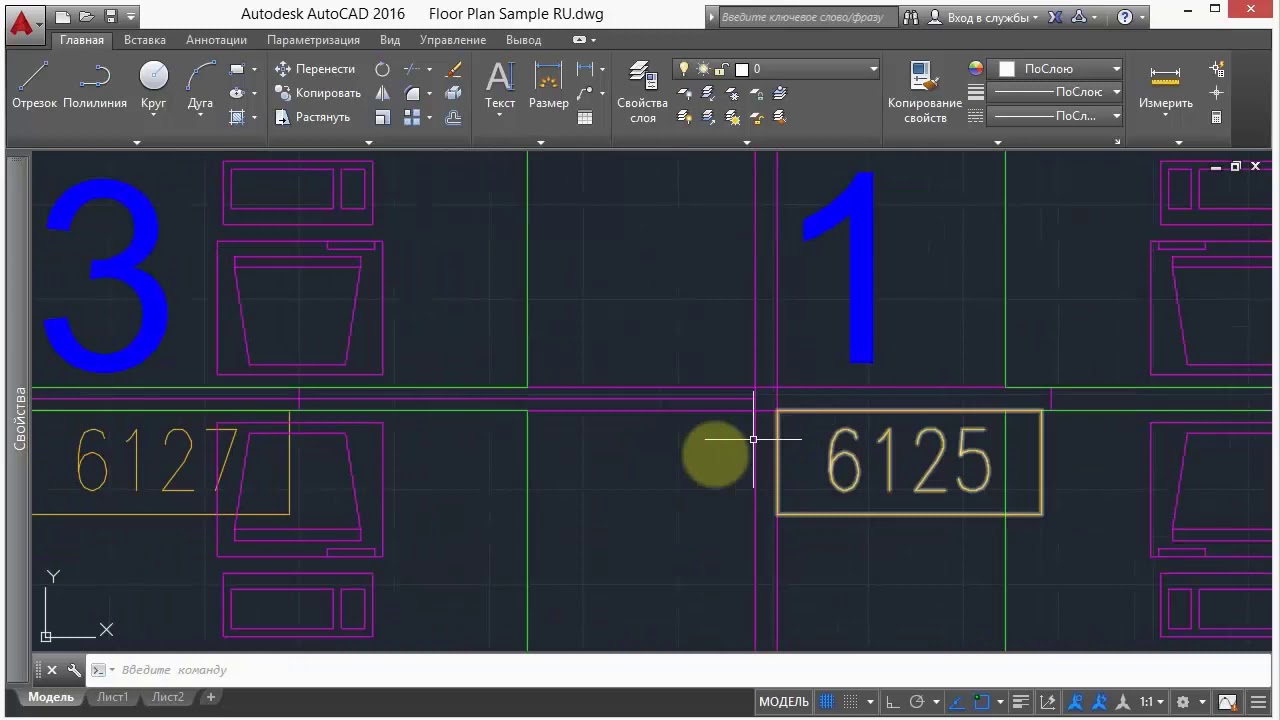Open the Quick Calculator icon
The width and height of the screenshot is (1280, 720).
click(x=1217, y=117)
